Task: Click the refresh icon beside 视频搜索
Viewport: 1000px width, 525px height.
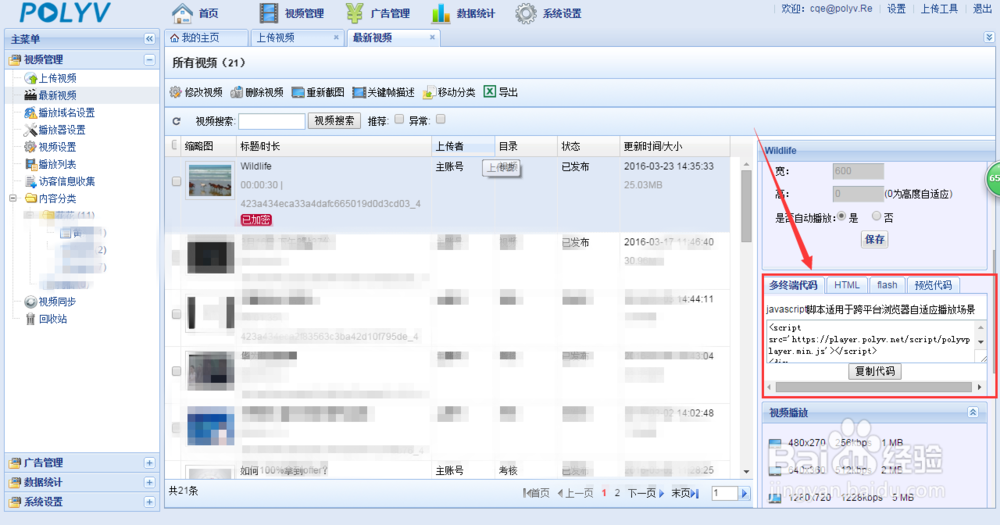Action: point(177,121)
